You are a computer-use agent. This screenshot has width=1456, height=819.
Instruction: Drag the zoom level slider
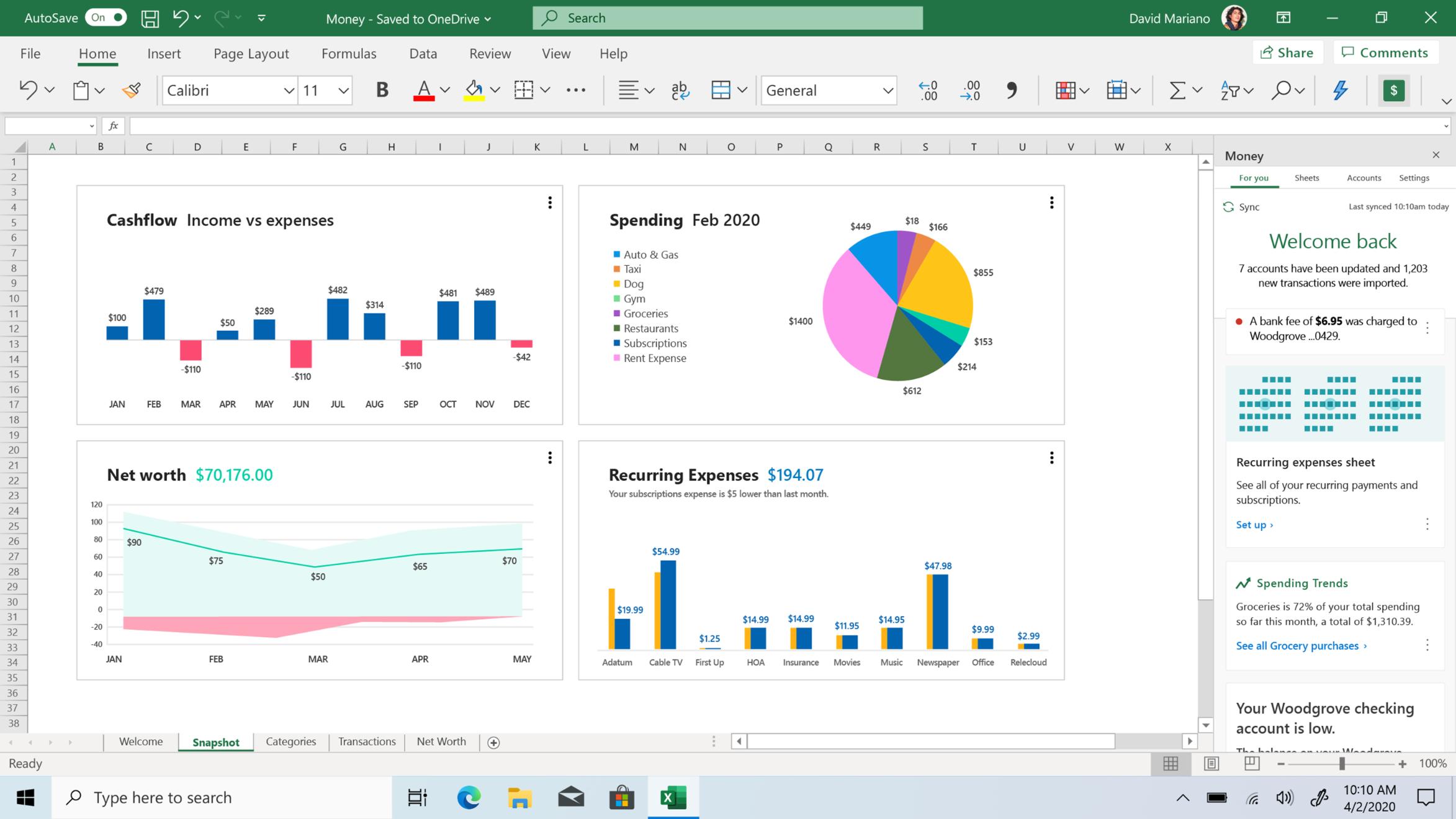point(1340,763)
